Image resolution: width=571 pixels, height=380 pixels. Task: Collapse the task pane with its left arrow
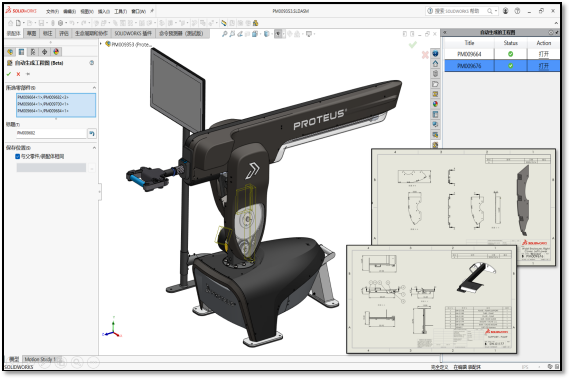point(445,32)
